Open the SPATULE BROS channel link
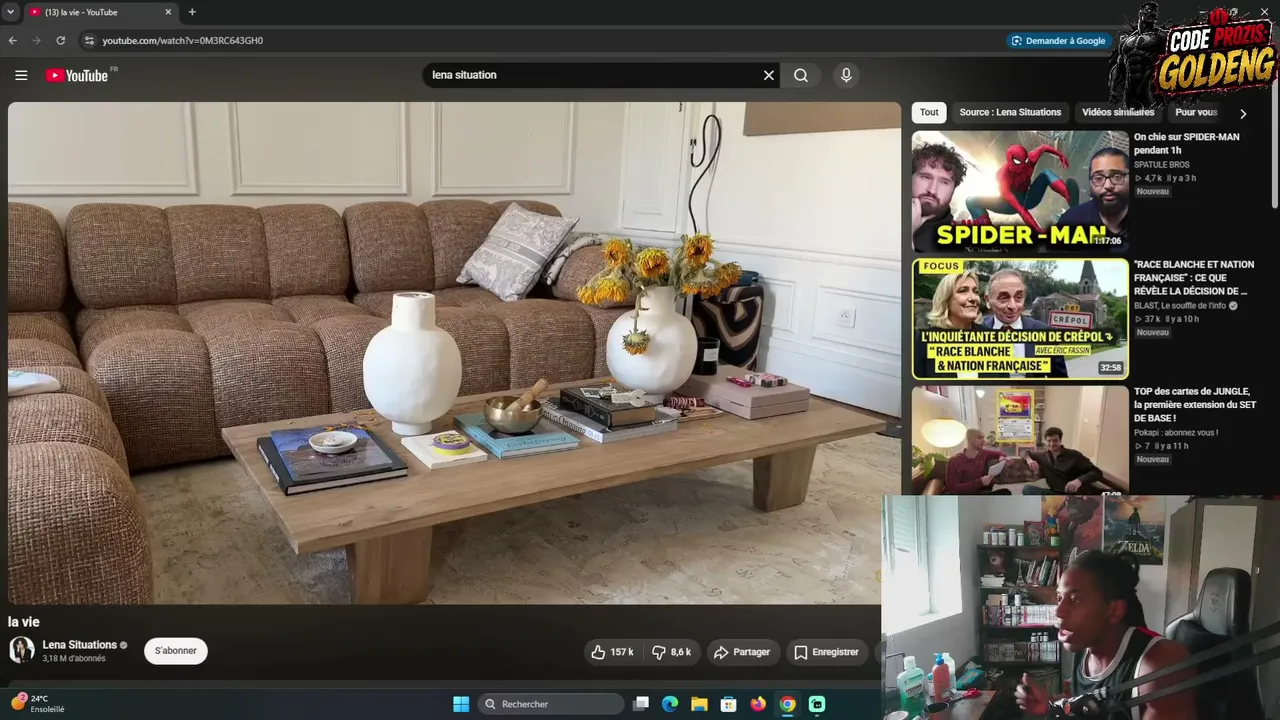This screenshot has width=1280, height=720. 1162,165
